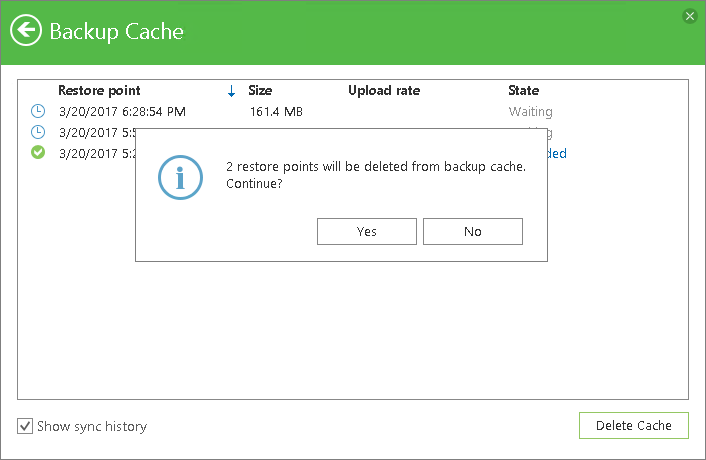Click the sort arrow in column header
The width and height of the screenshot is (706, 460).
pyautogui.click(x=231, y=91)
